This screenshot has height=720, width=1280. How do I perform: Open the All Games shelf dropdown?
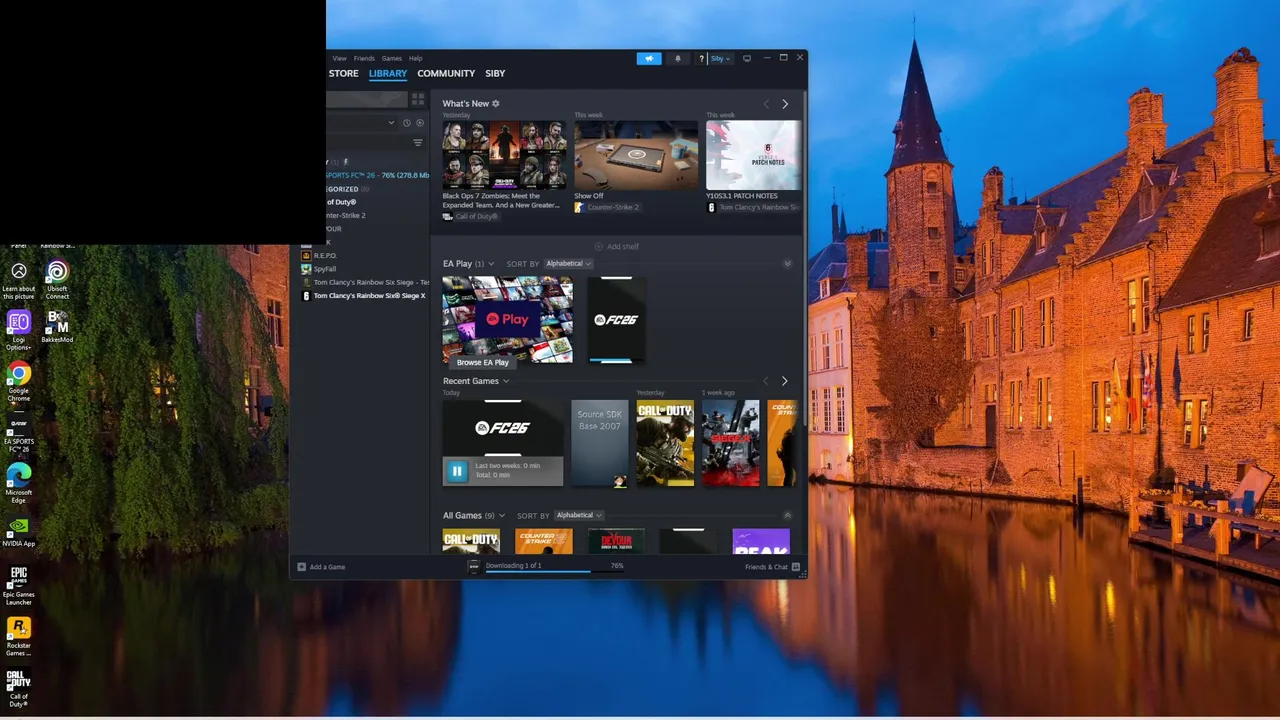(x=501, y=516)
